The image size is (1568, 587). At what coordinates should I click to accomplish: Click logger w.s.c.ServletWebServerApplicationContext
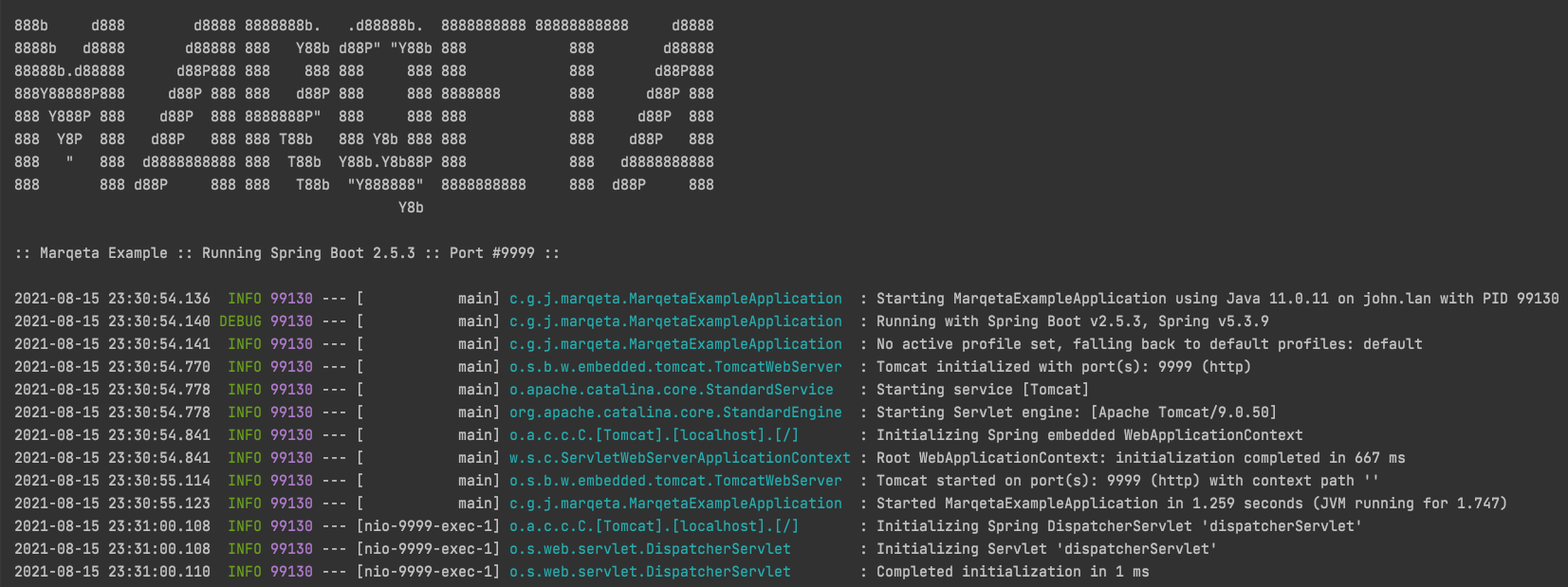[x=679, y=458]
